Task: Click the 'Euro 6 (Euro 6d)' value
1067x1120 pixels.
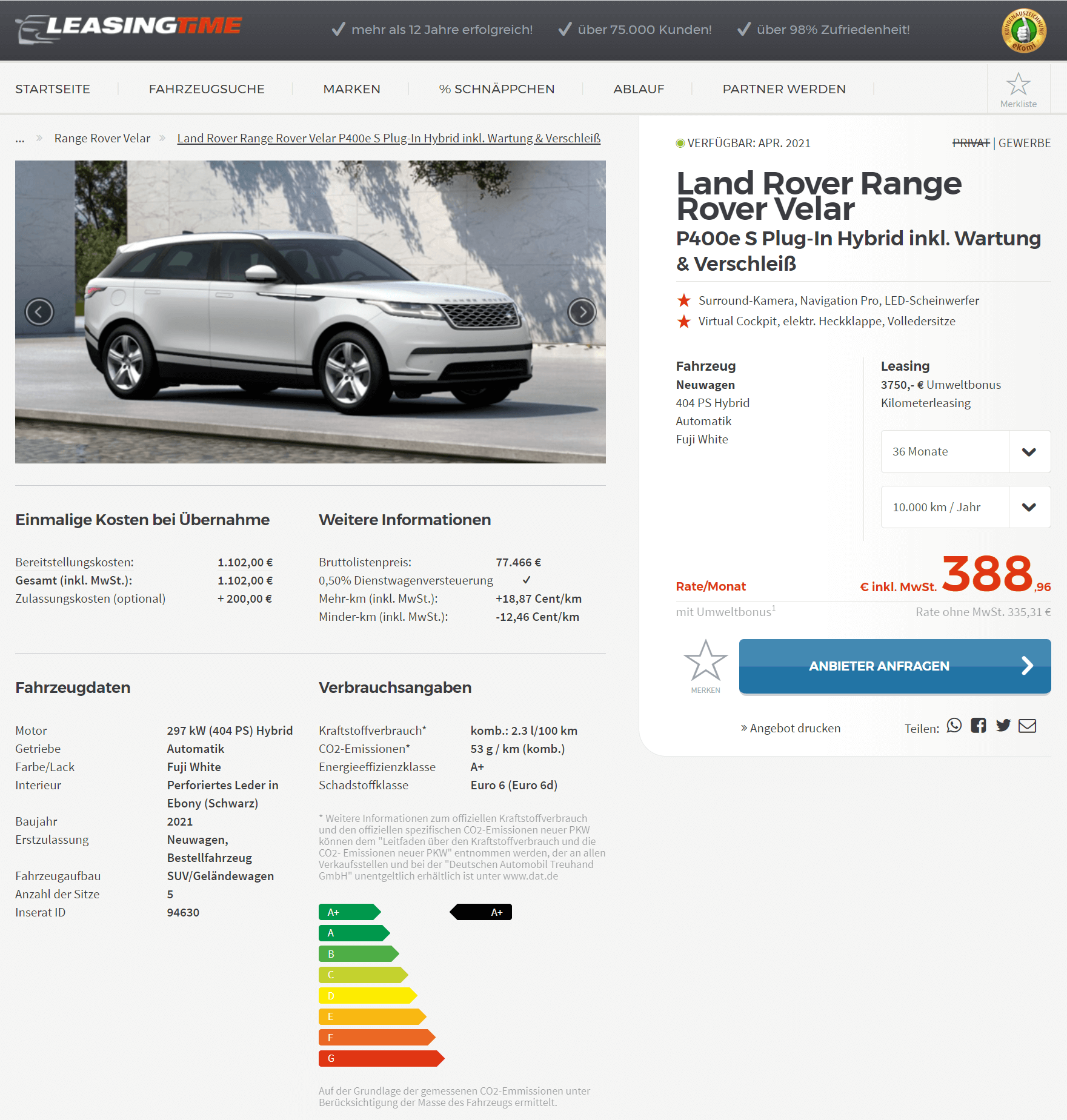Action: click(x=514, y=785)
